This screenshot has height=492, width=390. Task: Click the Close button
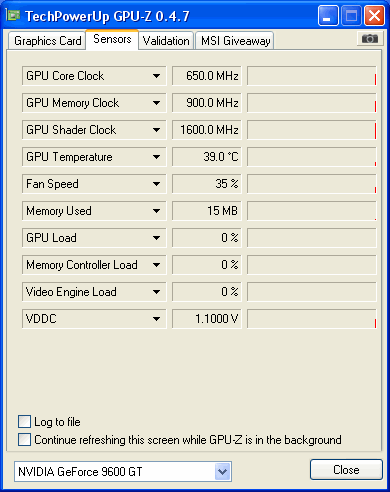(346, 470)
